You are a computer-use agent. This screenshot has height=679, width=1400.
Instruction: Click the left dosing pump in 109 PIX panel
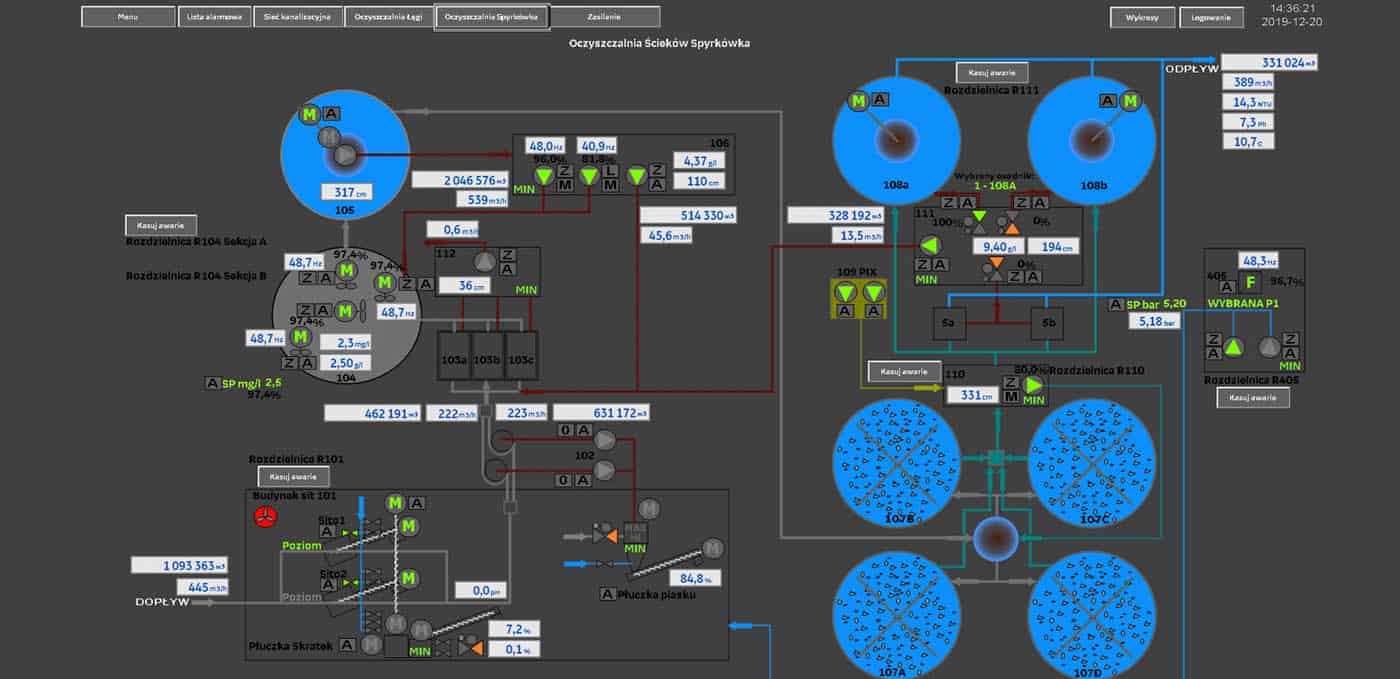click(845, 292)
